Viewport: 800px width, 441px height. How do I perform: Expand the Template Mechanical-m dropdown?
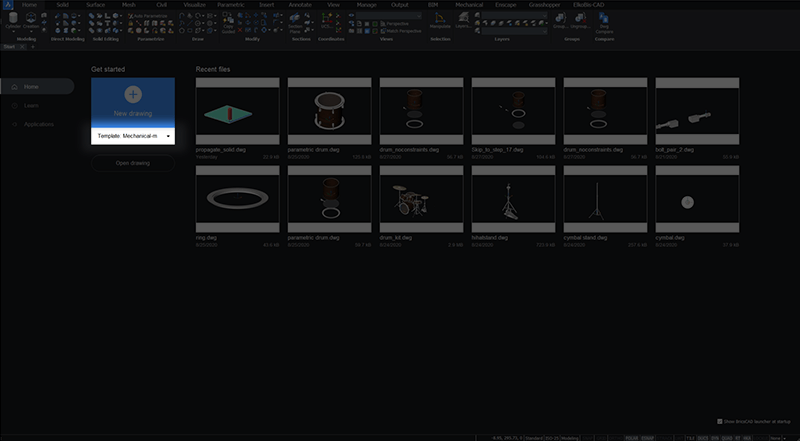click(x=169, y=135)
